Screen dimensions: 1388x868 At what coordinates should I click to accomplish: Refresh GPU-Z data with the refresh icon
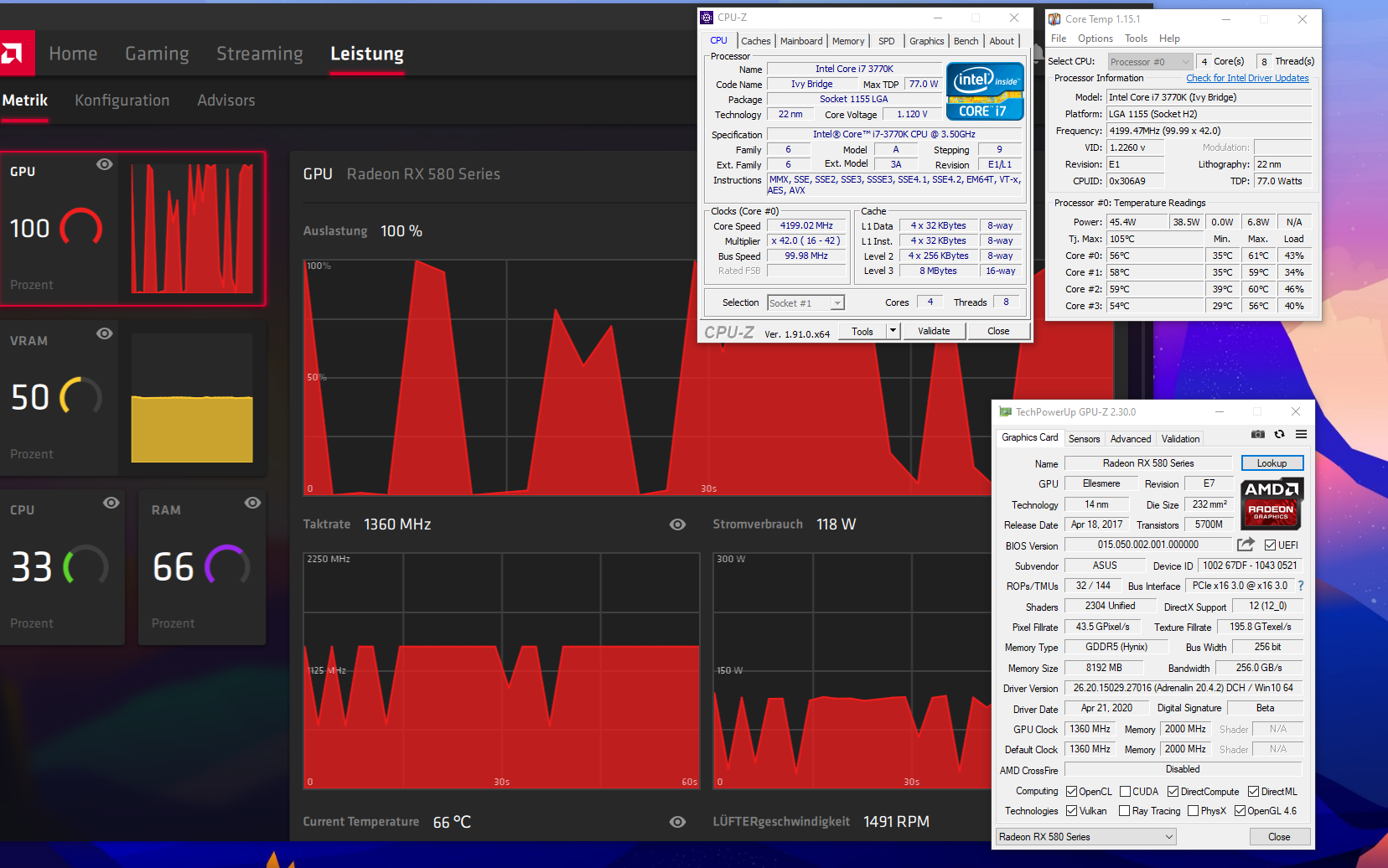click(1280, 434)
